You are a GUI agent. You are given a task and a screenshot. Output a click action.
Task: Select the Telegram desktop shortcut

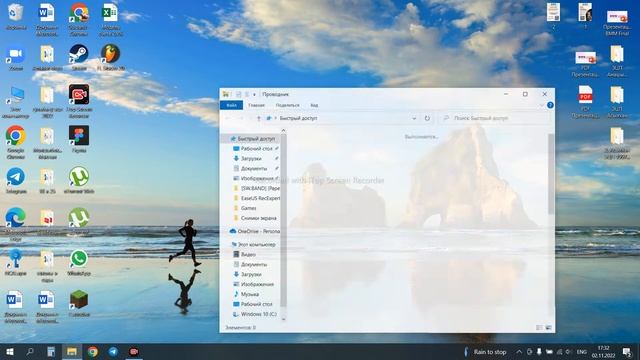click(x=16, y=180)
